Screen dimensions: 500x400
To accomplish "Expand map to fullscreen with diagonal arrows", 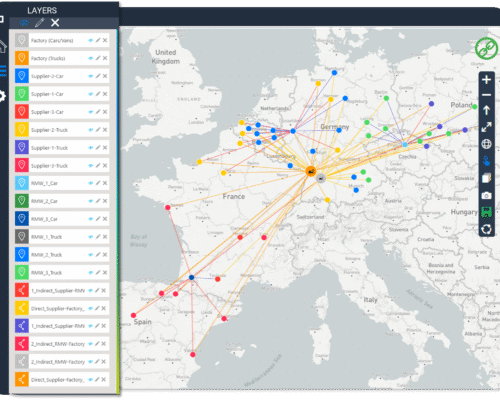I will (x=486, y=127).
